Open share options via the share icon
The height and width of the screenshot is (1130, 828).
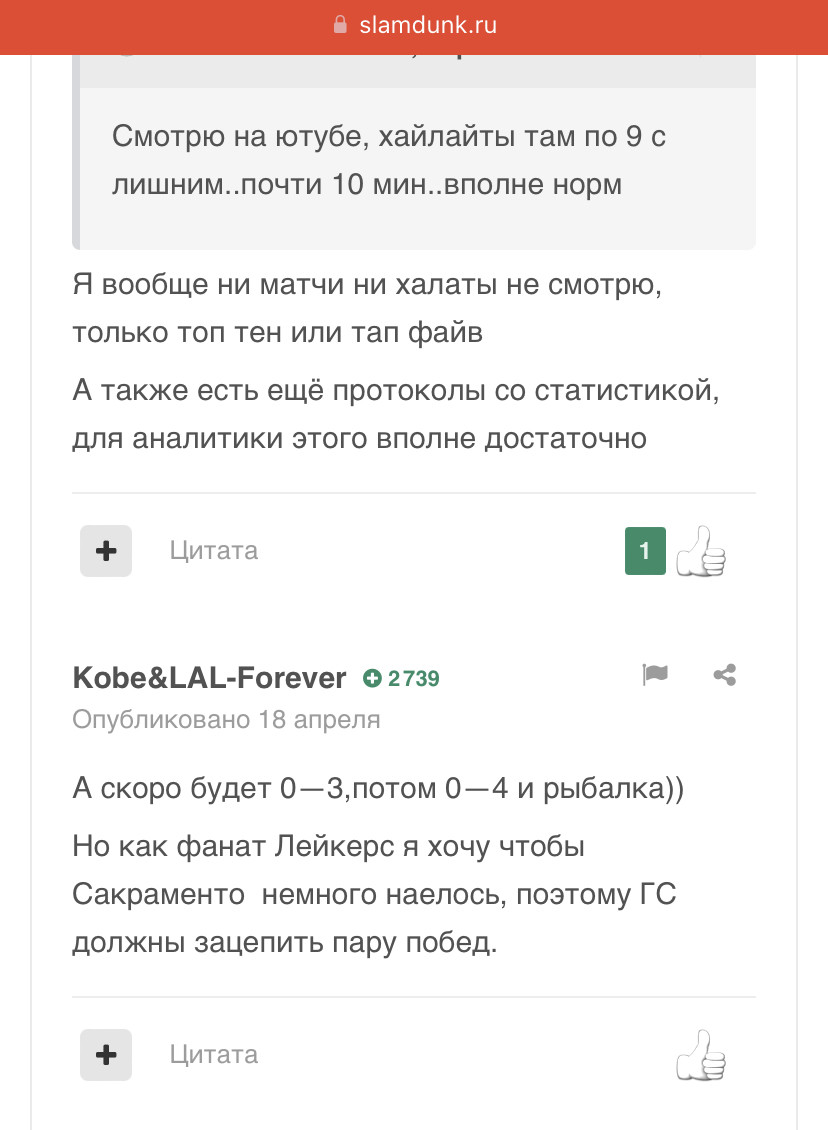(x=724, y=675)
